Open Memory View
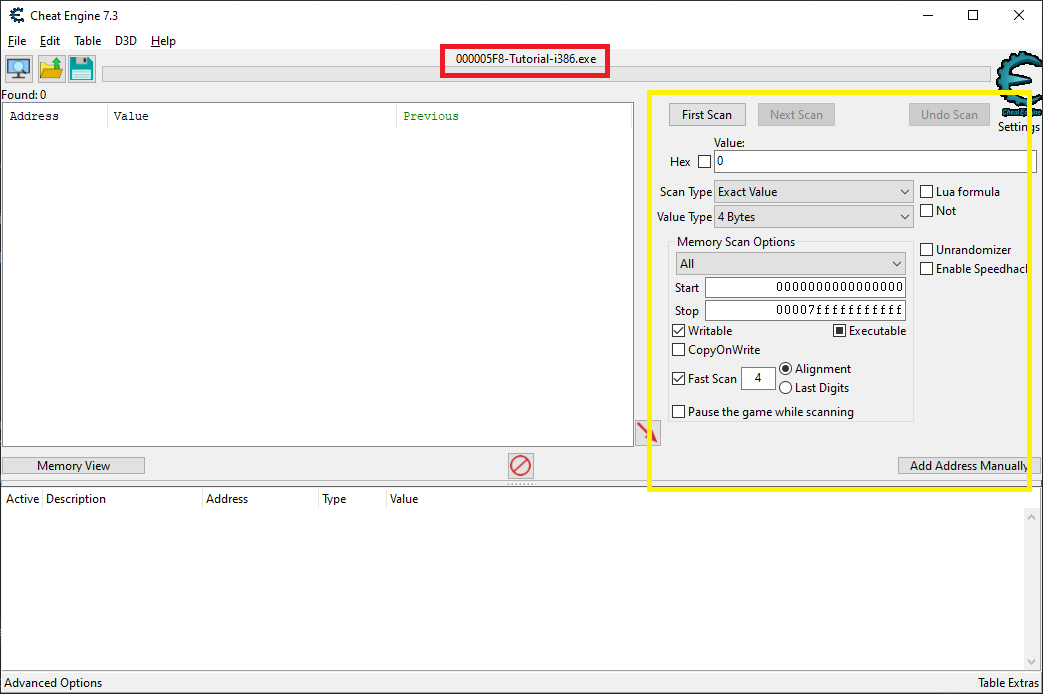 click(73, 466)
